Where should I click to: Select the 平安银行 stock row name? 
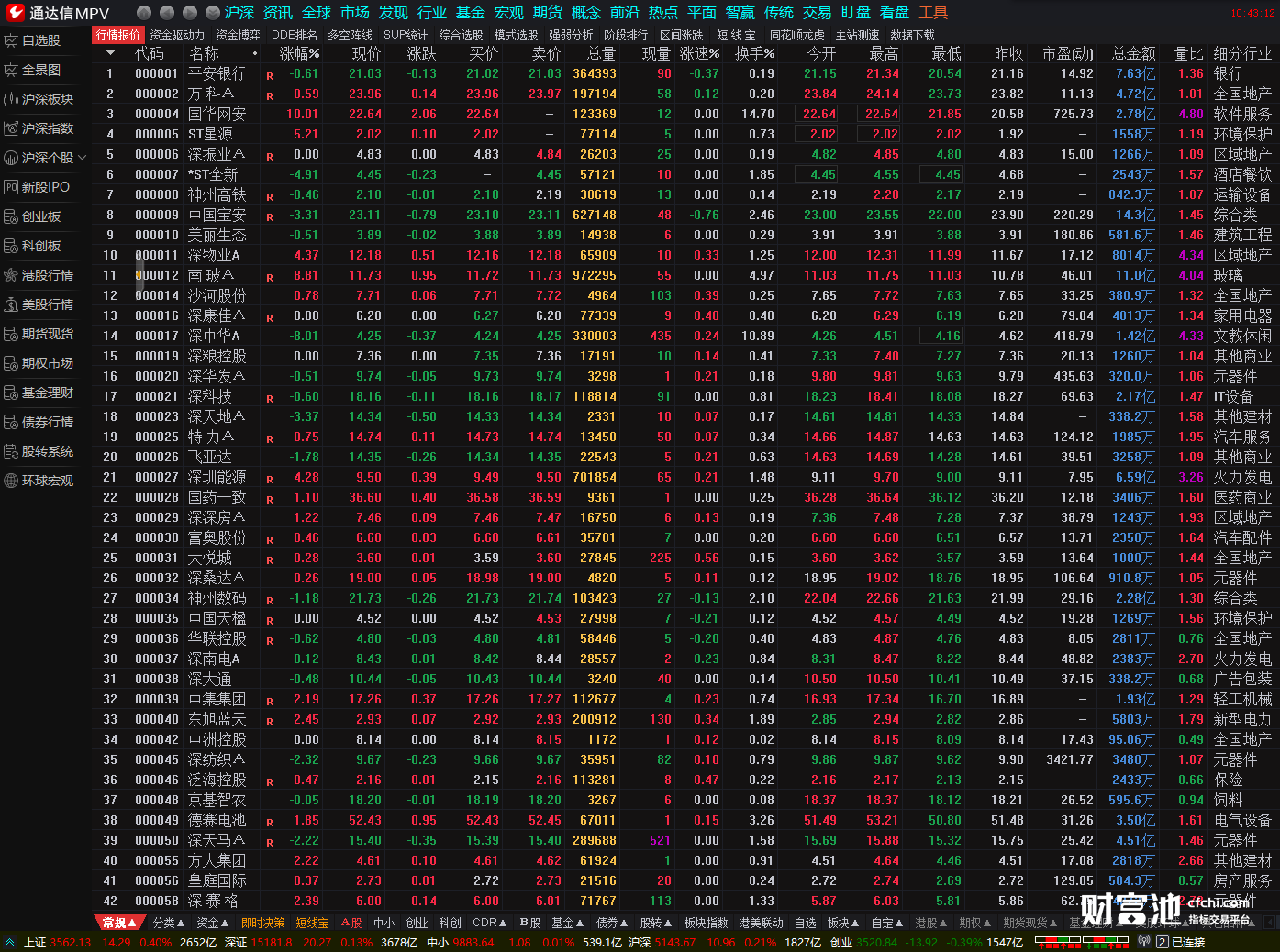[217, 73]
